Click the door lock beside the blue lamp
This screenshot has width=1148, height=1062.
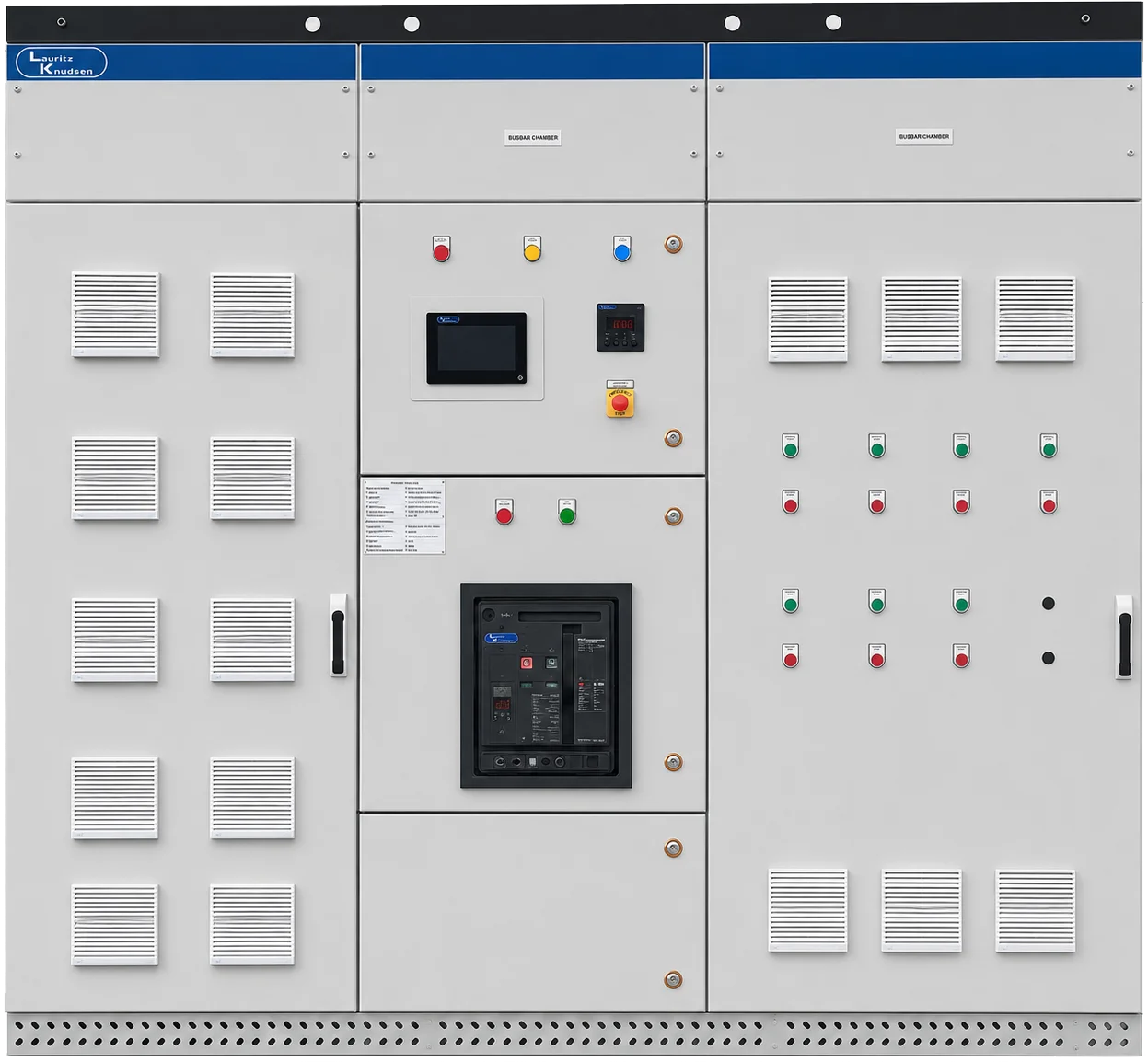(x=674, y=244)
